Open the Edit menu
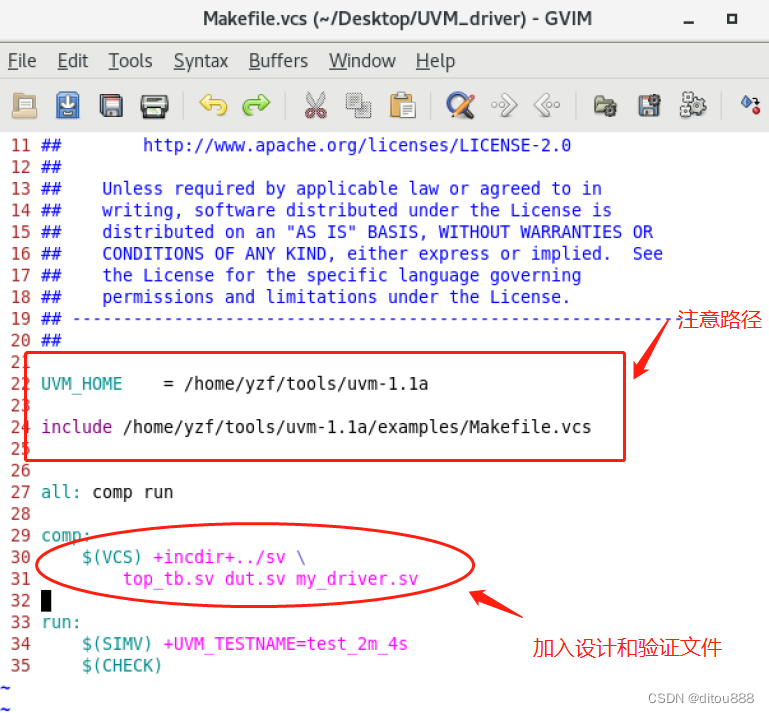Screen dimensions: 769x713 tap(73, 61)
